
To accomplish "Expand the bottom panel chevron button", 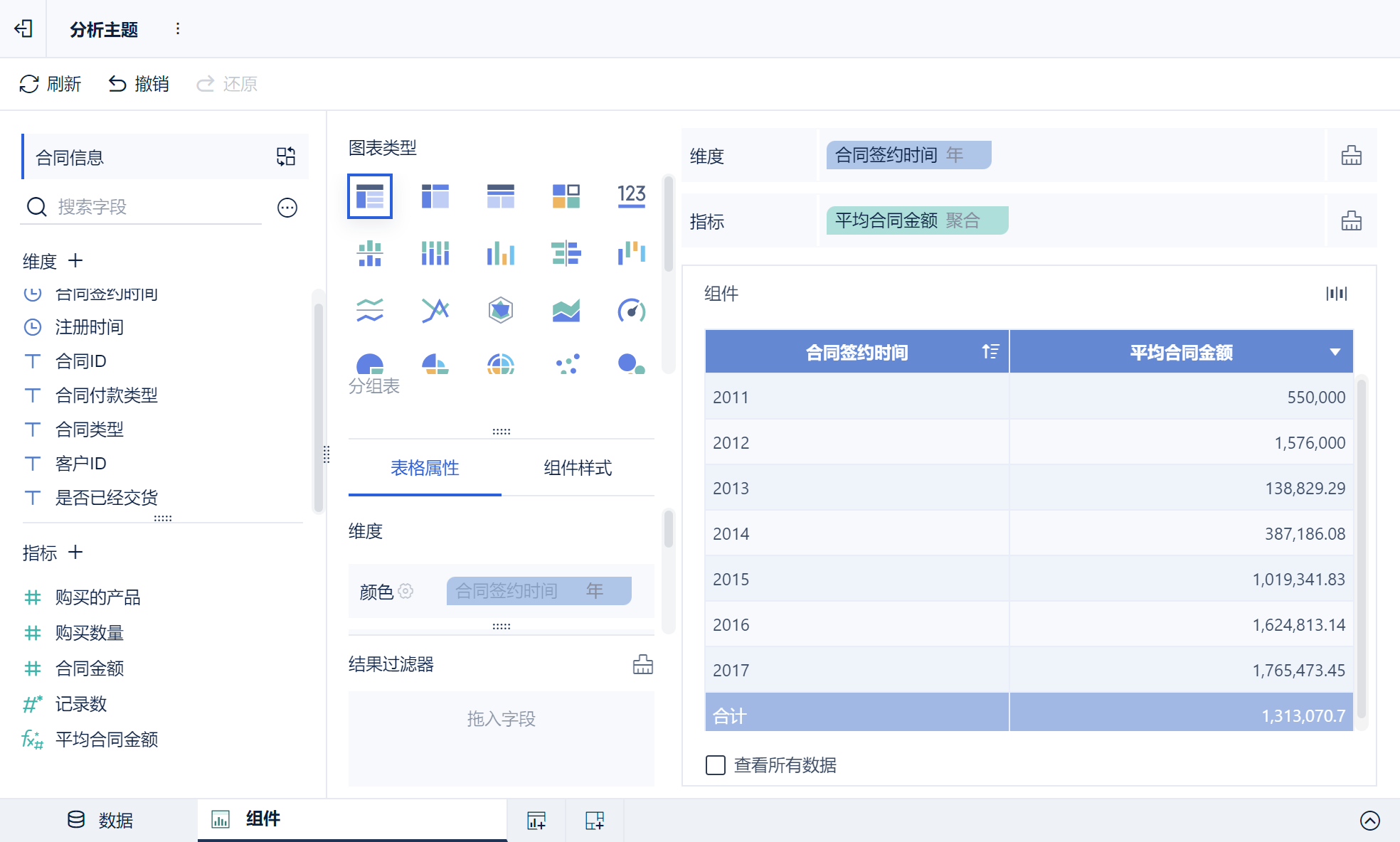I will pos(1369,820).
